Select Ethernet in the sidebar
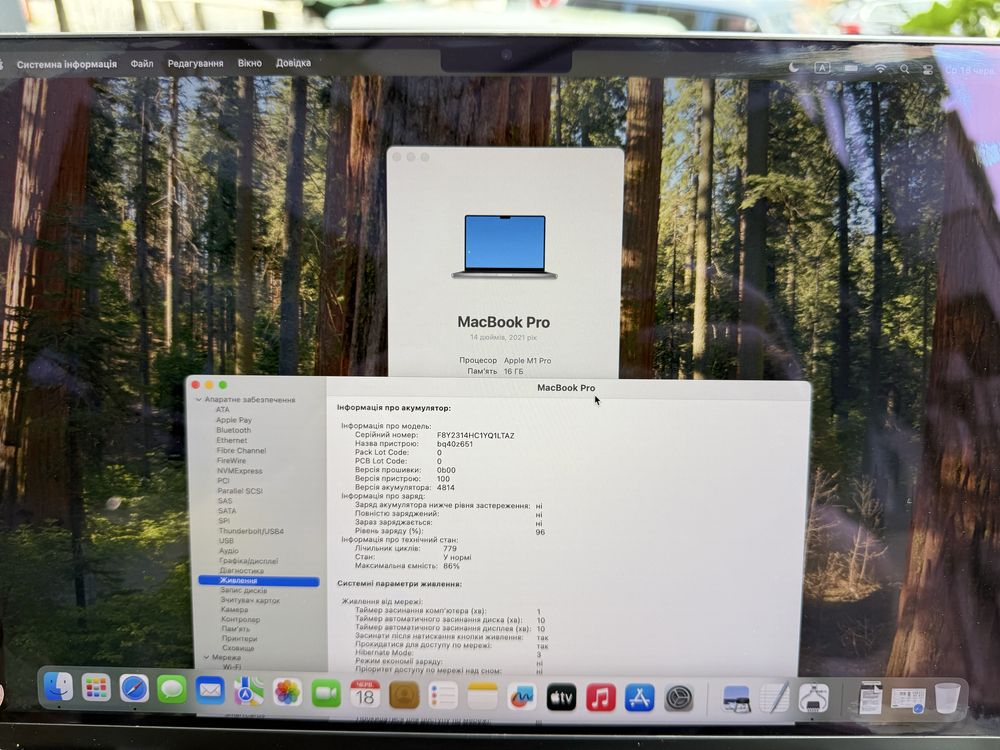The image size is (1000, 750). point(232,440)
